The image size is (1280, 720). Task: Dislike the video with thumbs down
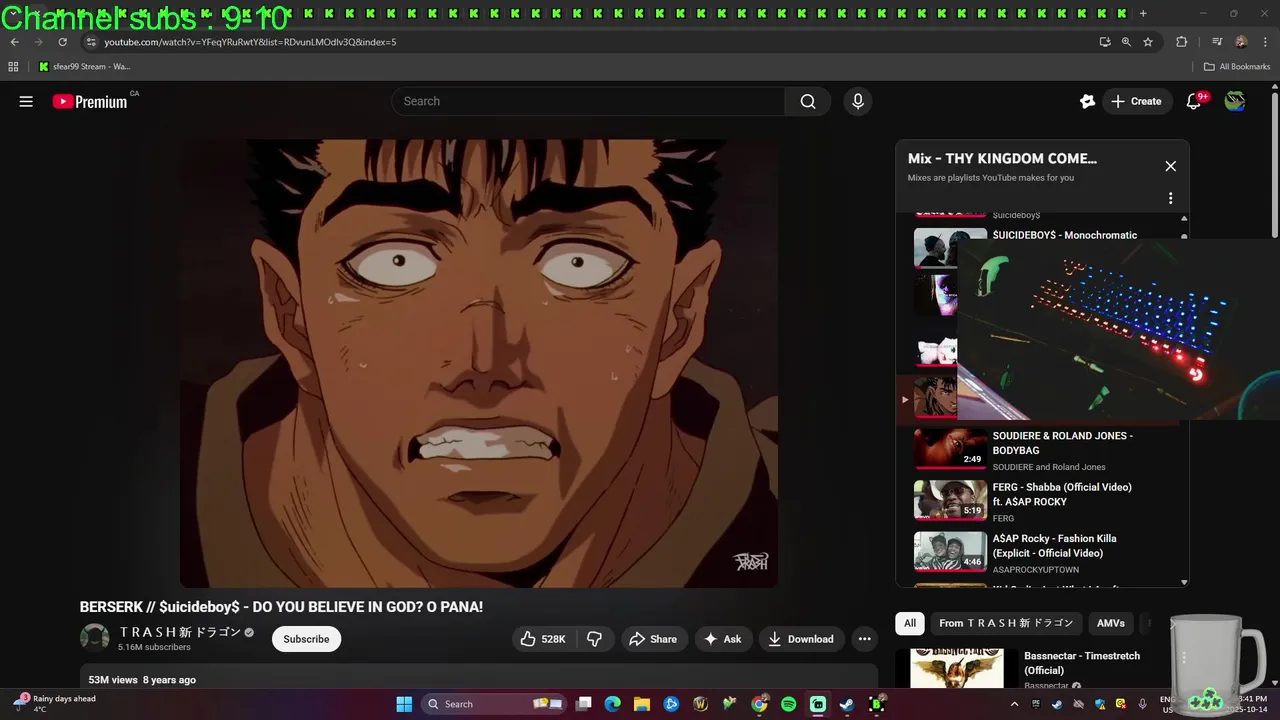tap(594, 639)
